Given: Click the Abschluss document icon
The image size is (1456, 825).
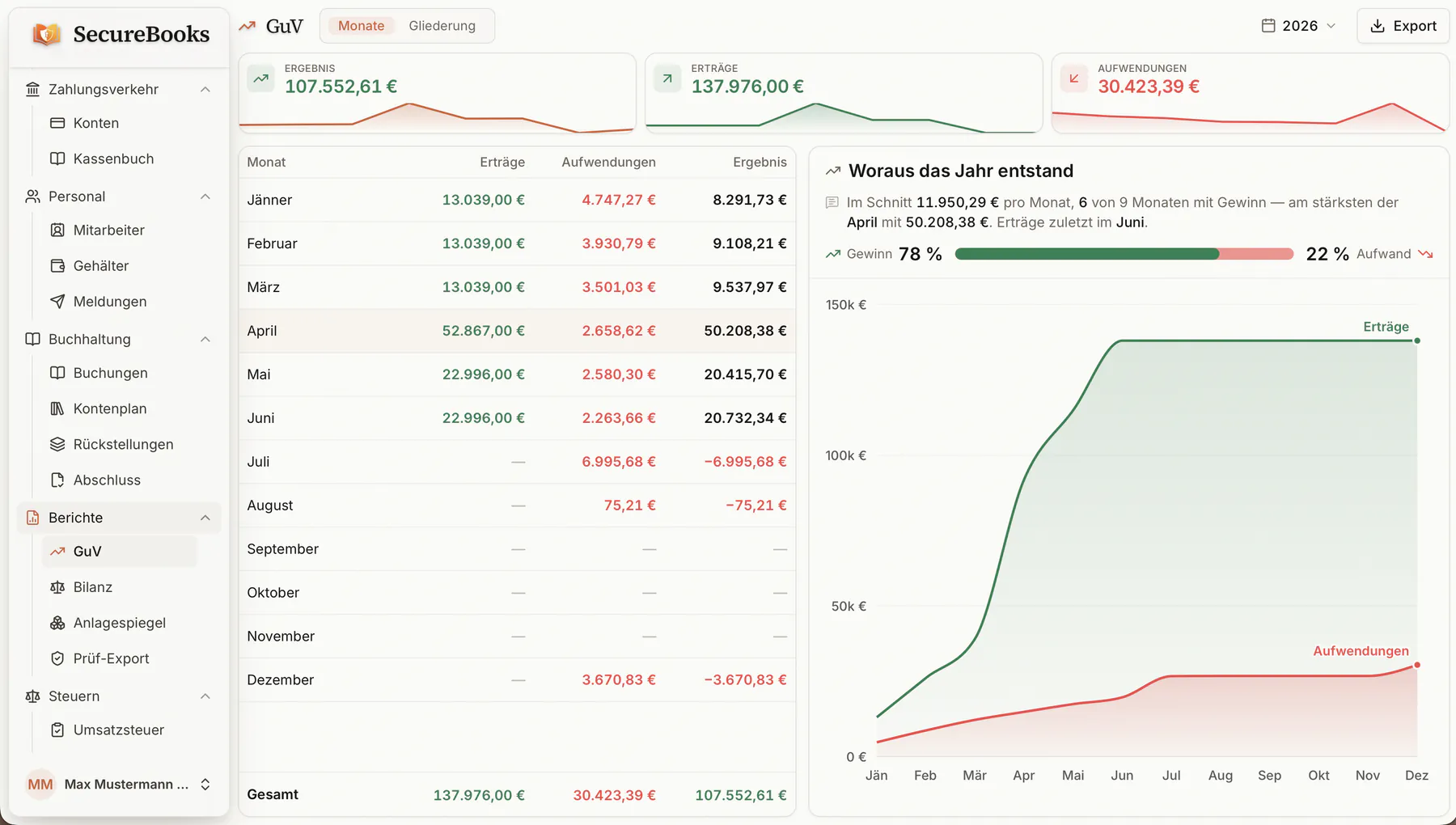Looking at the screenshot, I should pyautogui.click(x=57, y=480).
